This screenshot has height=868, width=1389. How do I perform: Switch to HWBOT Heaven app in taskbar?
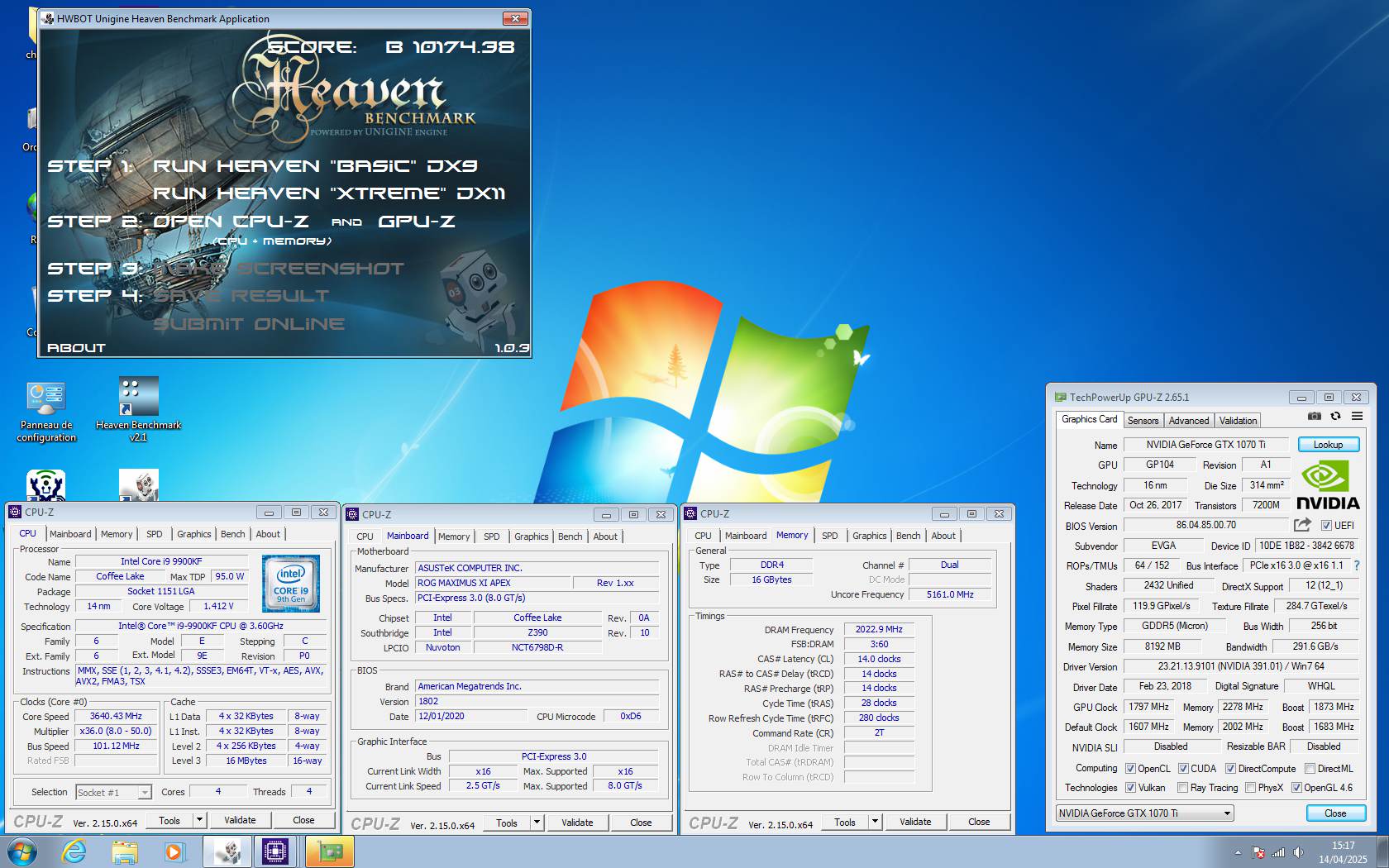coord(227,851)
